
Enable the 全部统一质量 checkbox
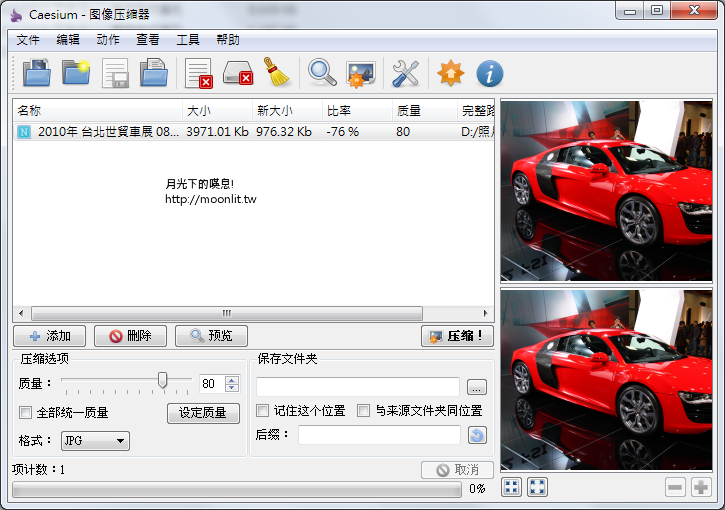pos(26,413)
